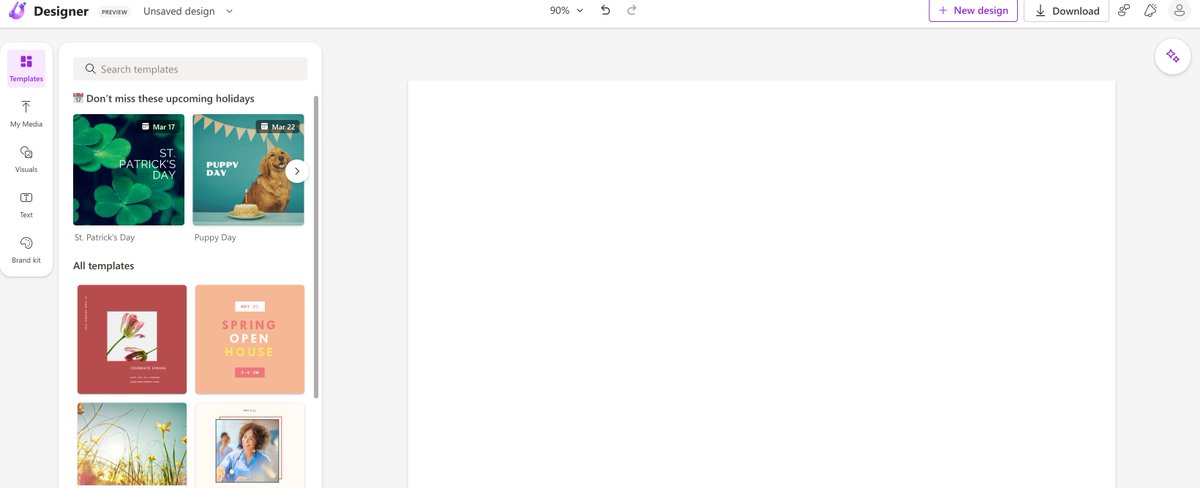The width and height of the screenshot is (1200, 488).
Task: Click the "Unsaved design" title text
Action: pyautogui.click(x=179, y=11)
